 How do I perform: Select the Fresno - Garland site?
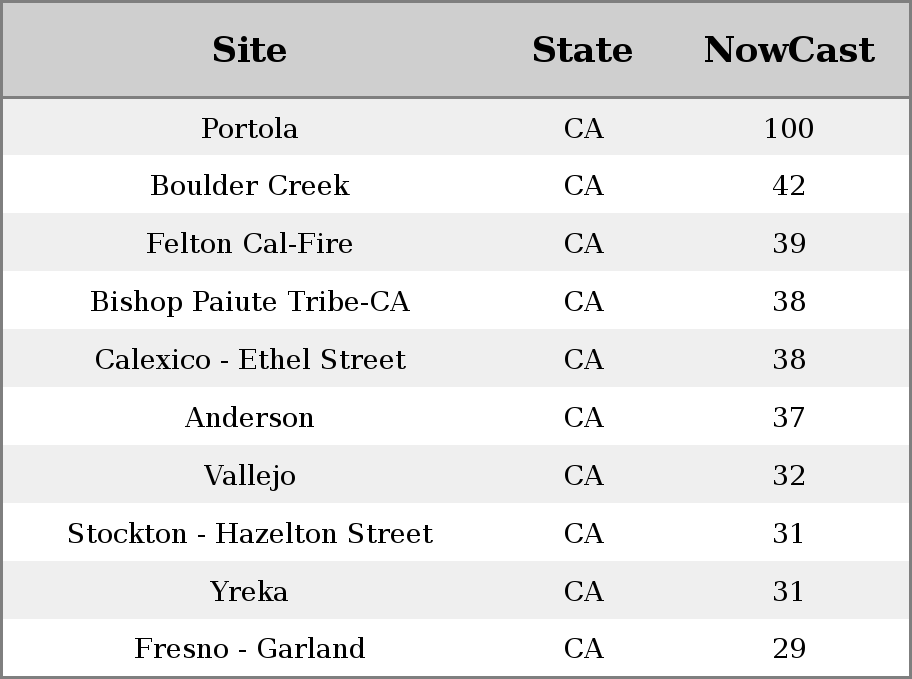[x=250, y=648]
